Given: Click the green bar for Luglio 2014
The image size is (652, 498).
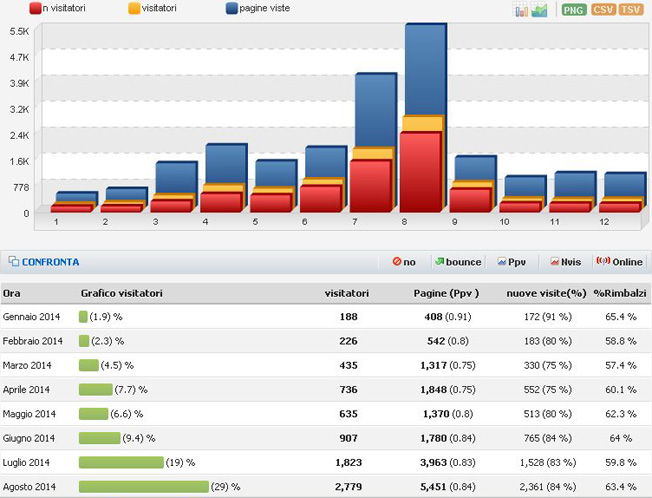Looking at the screenshot, I should click(x=121, y=462).
